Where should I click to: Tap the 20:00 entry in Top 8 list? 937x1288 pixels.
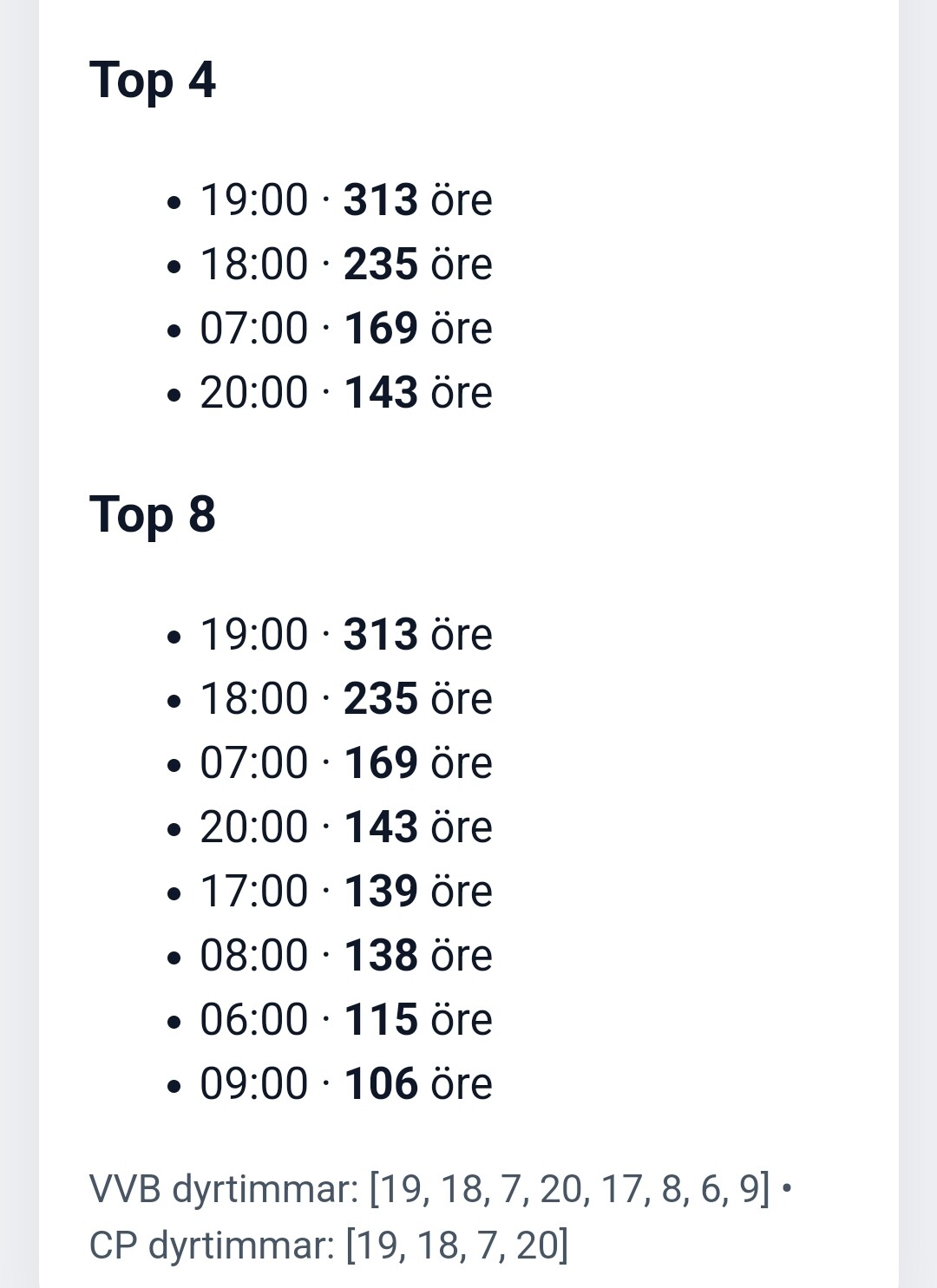[345, 827]
